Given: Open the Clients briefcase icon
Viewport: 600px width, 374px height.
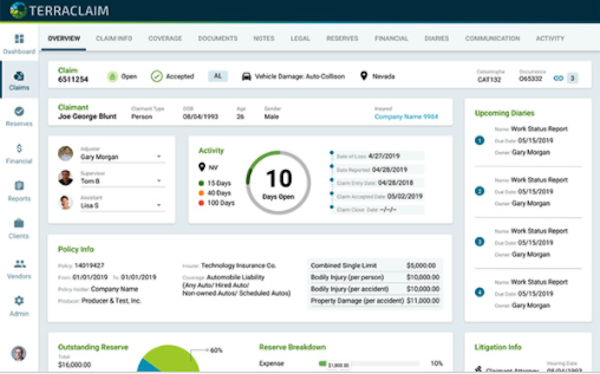Looking at the screenshot, I should coord(19,223).
